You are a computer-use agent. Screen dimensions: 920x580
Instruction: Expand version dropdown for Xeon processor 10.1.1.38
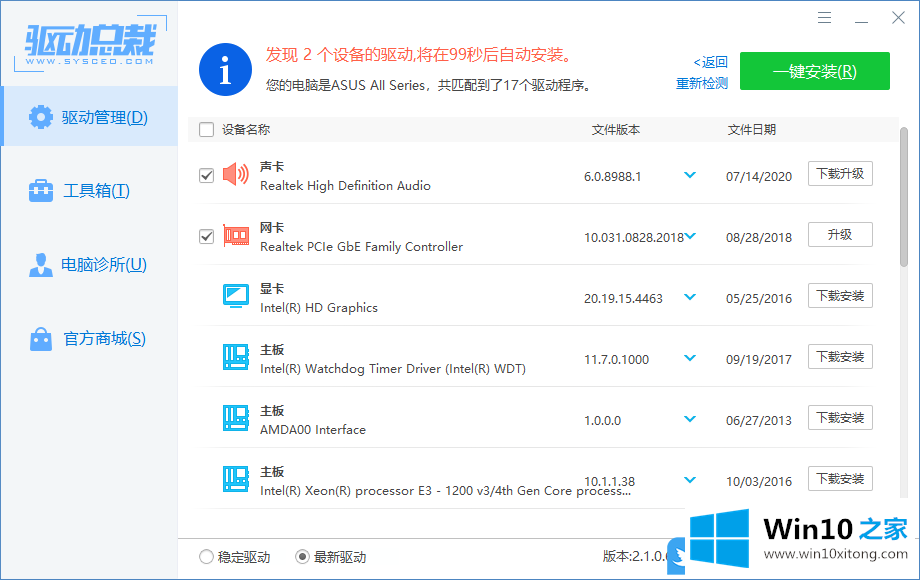click(x=690, y=480)
